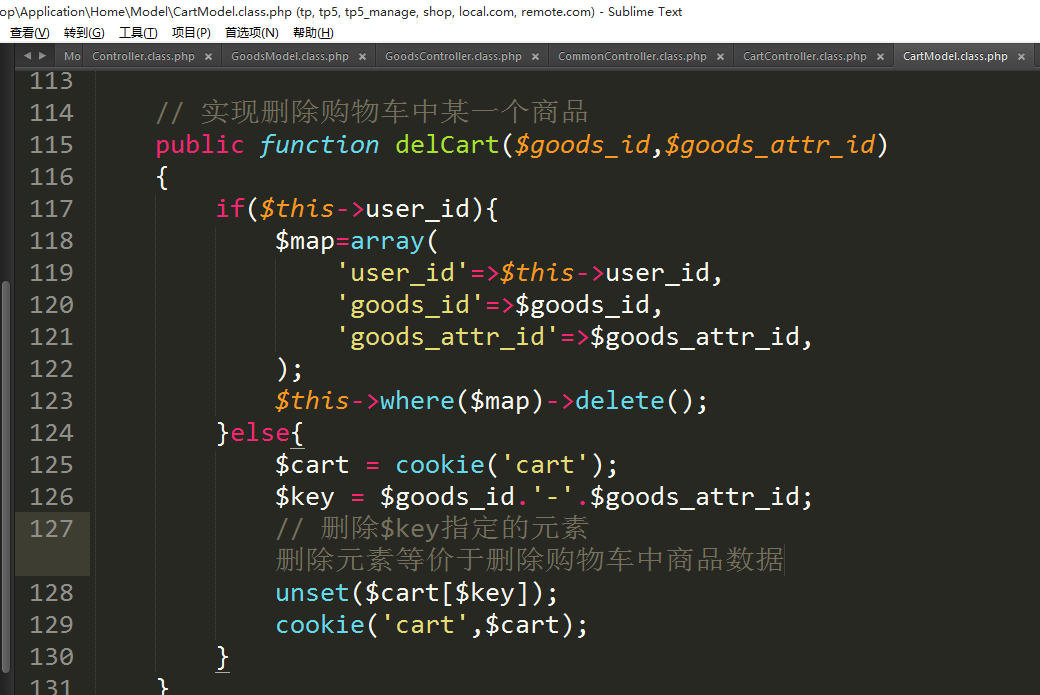The image size is (1040, 695).
Task: Open the 首选项(N) Preferences menu
Action: (x=251, y=33)
